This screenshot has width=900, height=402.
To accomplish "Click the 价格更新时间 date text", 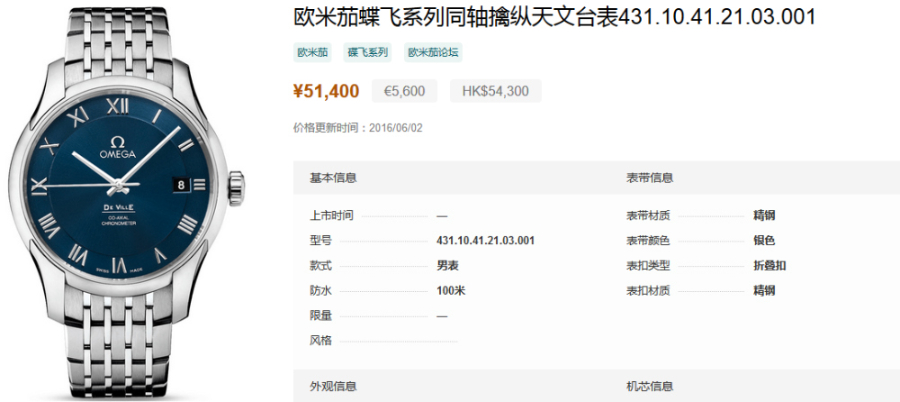I will click(x=358, y=128).
